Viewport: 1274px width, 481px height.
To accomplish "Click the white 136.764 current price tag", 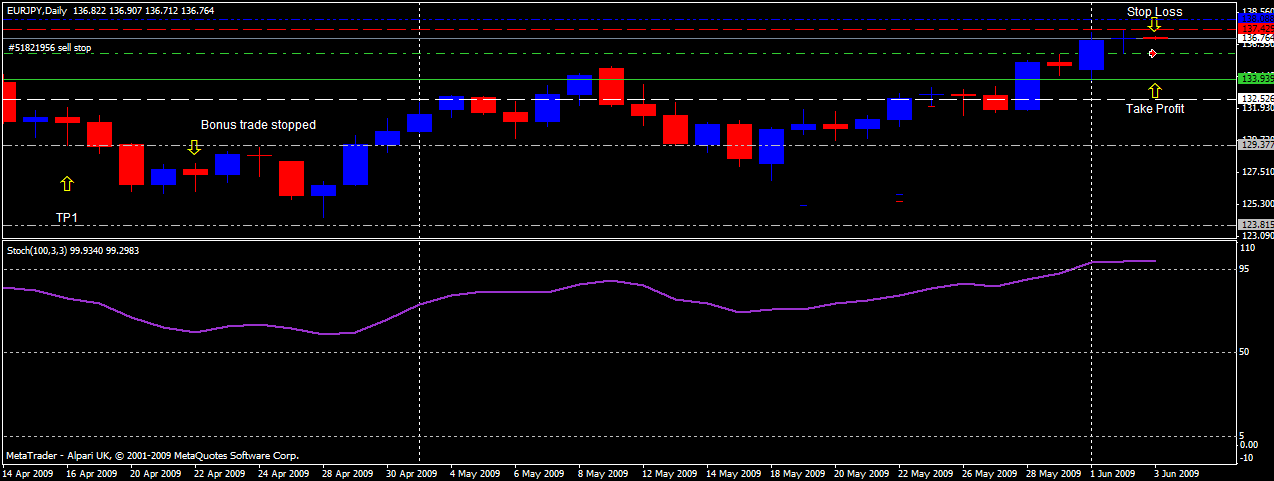I will (x=1255, y=38).
